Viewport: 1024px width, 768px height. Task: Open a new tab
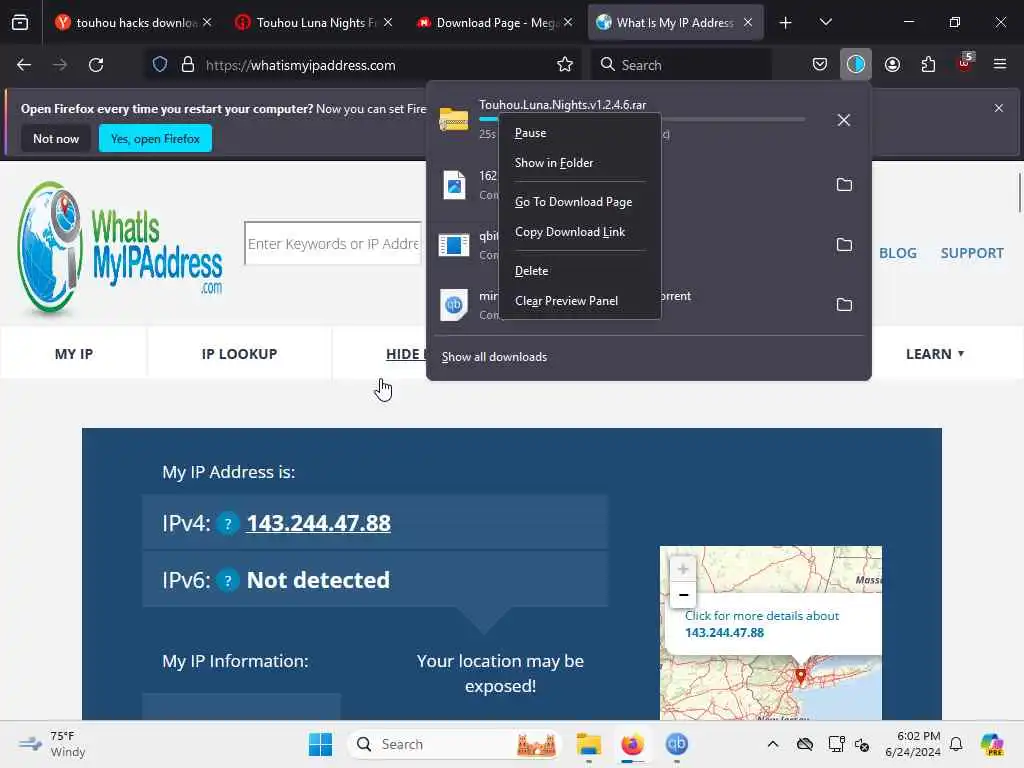786,23
